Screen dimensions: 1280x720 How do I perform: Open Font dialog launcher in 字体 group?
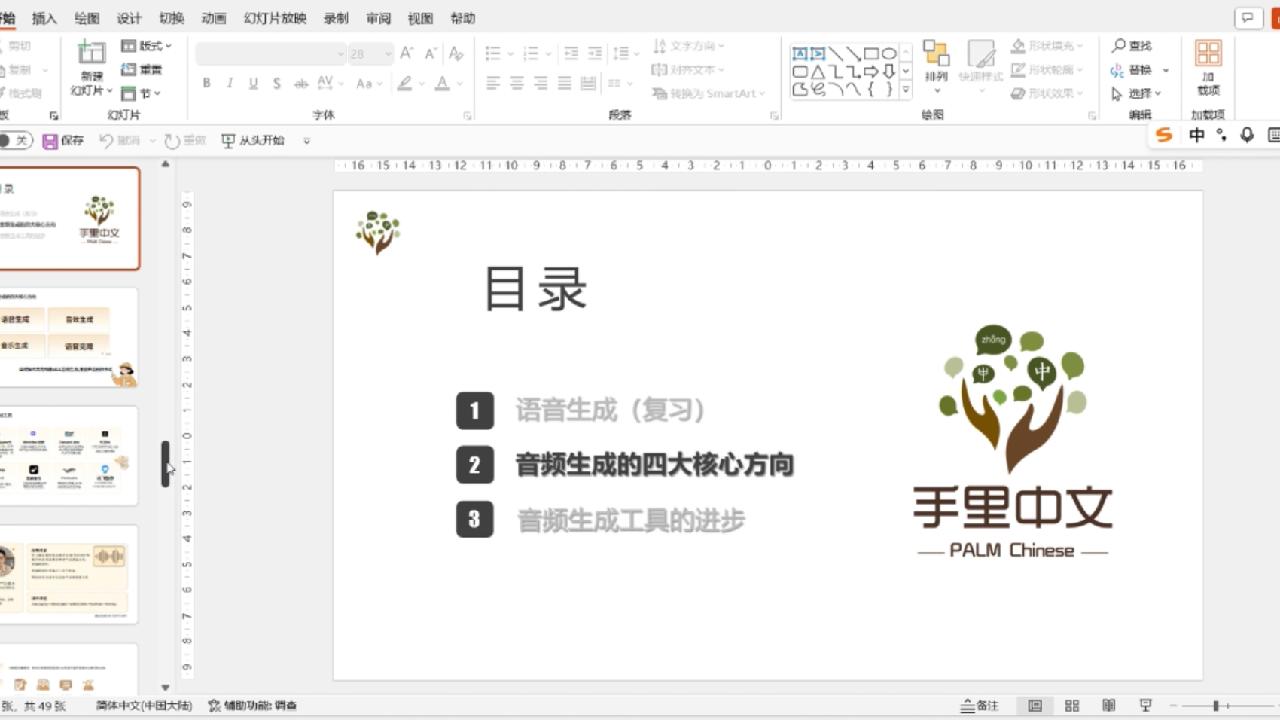(467, 116)
